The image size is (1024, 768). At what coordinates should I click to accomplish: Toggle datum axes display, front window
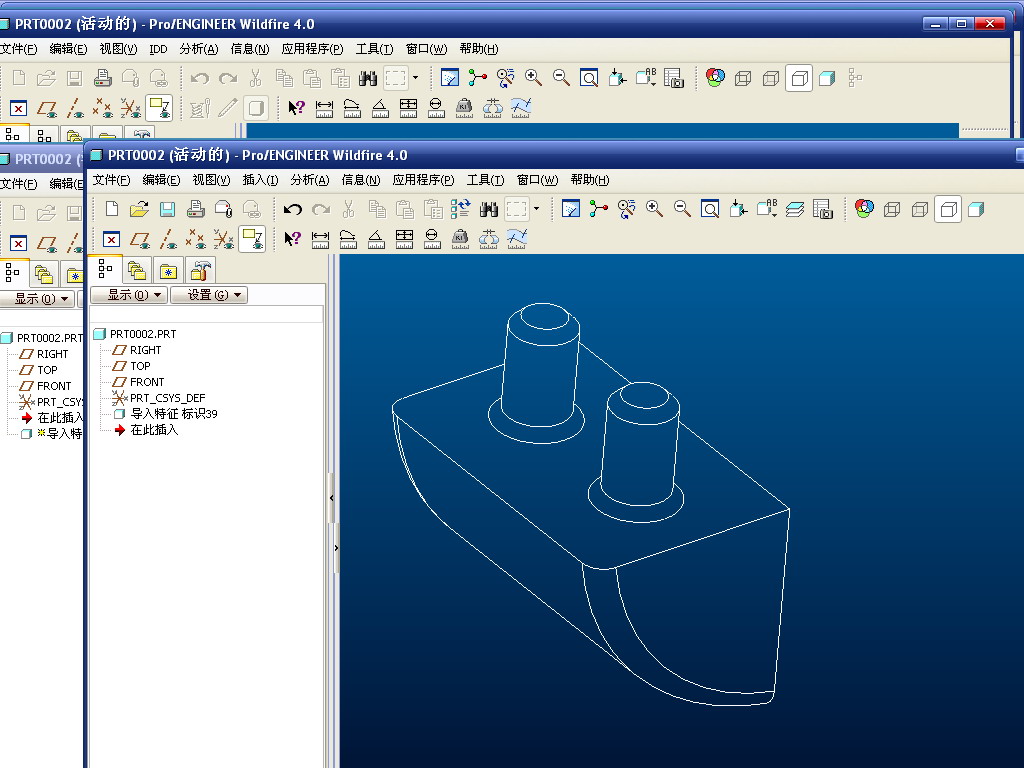(x=168, y=240)
